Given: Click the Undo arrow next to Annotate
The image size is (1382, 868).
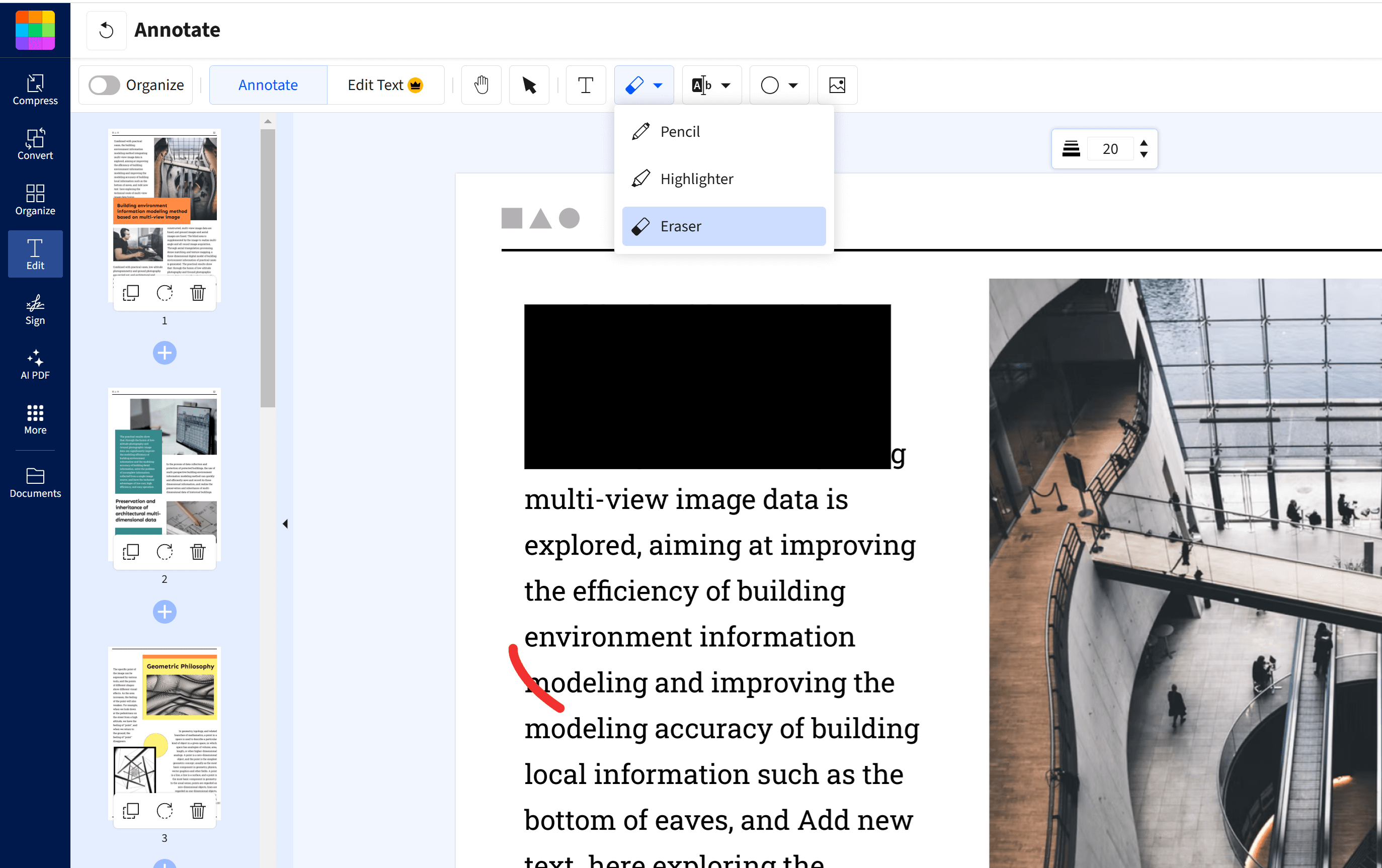Looking at the screenshot, I should (x=107, y=30).
